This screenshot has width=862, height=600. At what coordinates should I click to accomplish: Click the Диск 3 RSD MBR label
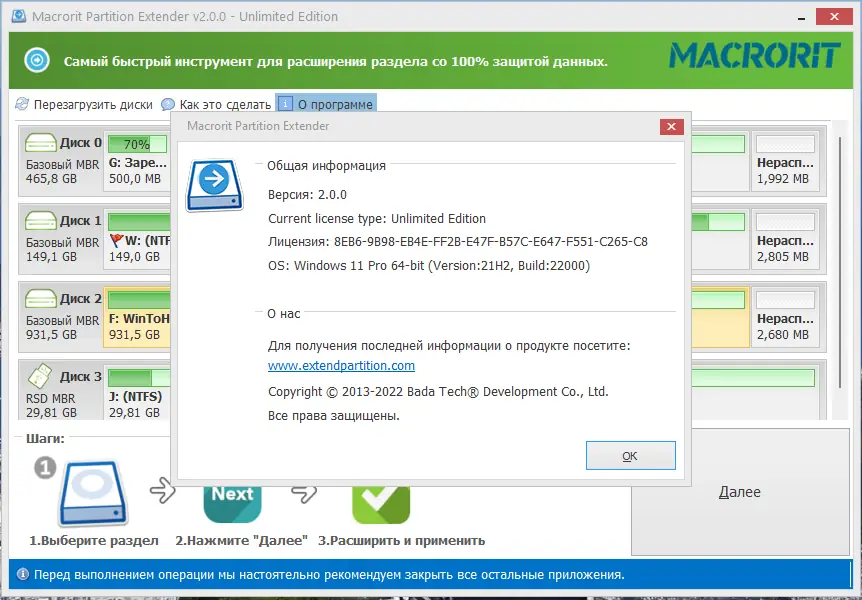(51, 398)
